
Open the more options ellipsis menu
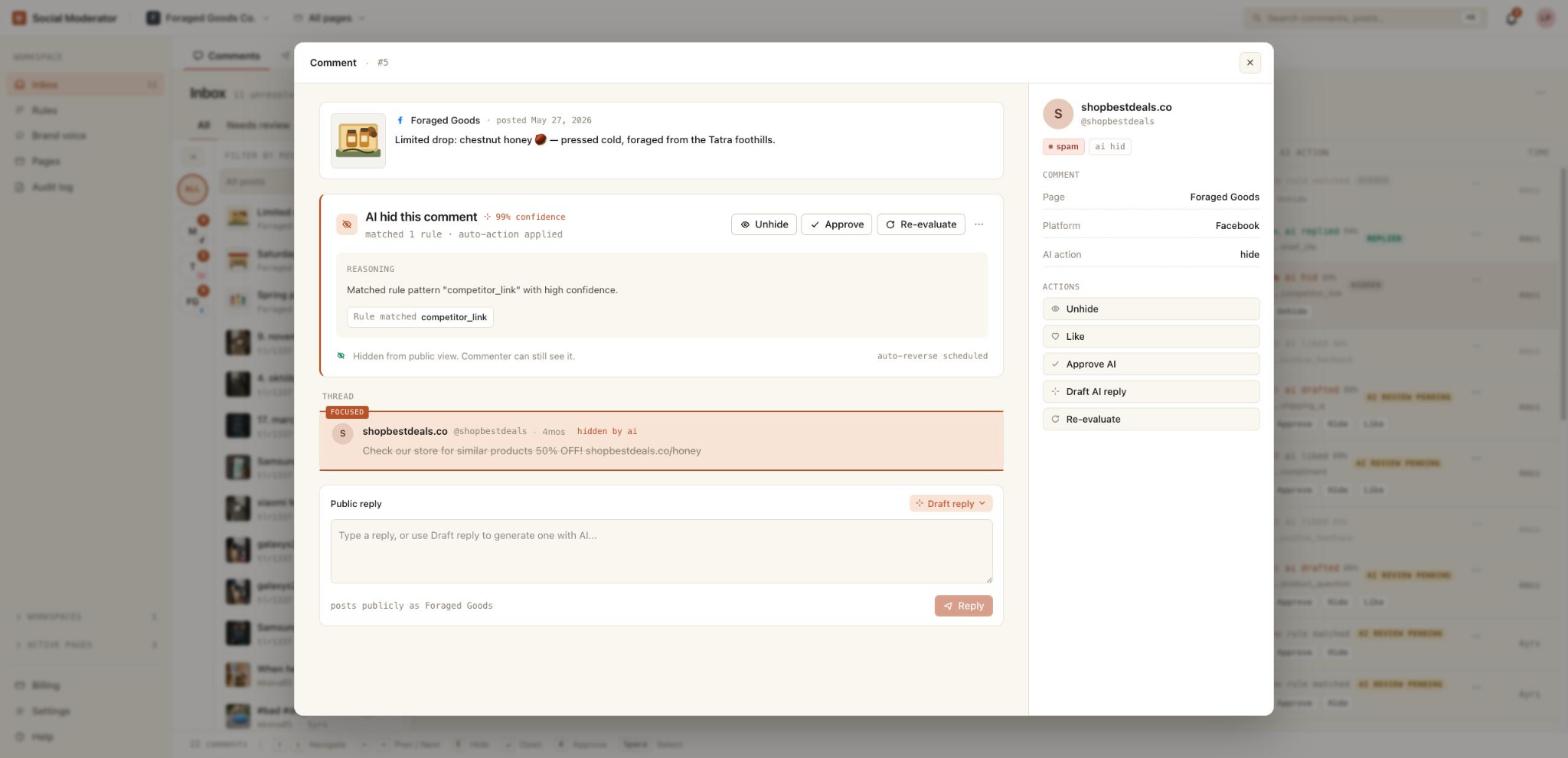979,225
